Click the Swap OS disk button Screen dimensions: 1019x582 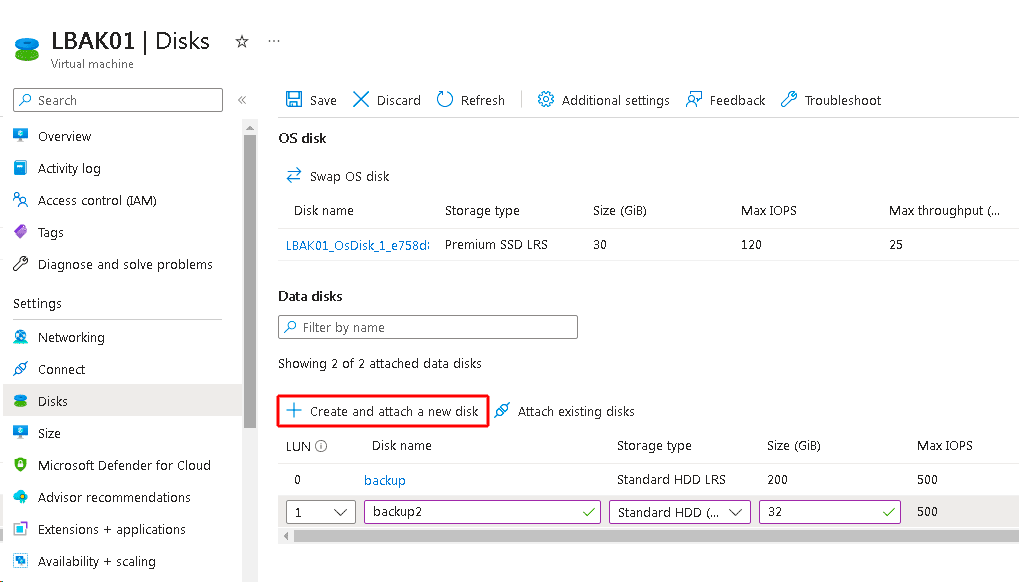[337, 176]
